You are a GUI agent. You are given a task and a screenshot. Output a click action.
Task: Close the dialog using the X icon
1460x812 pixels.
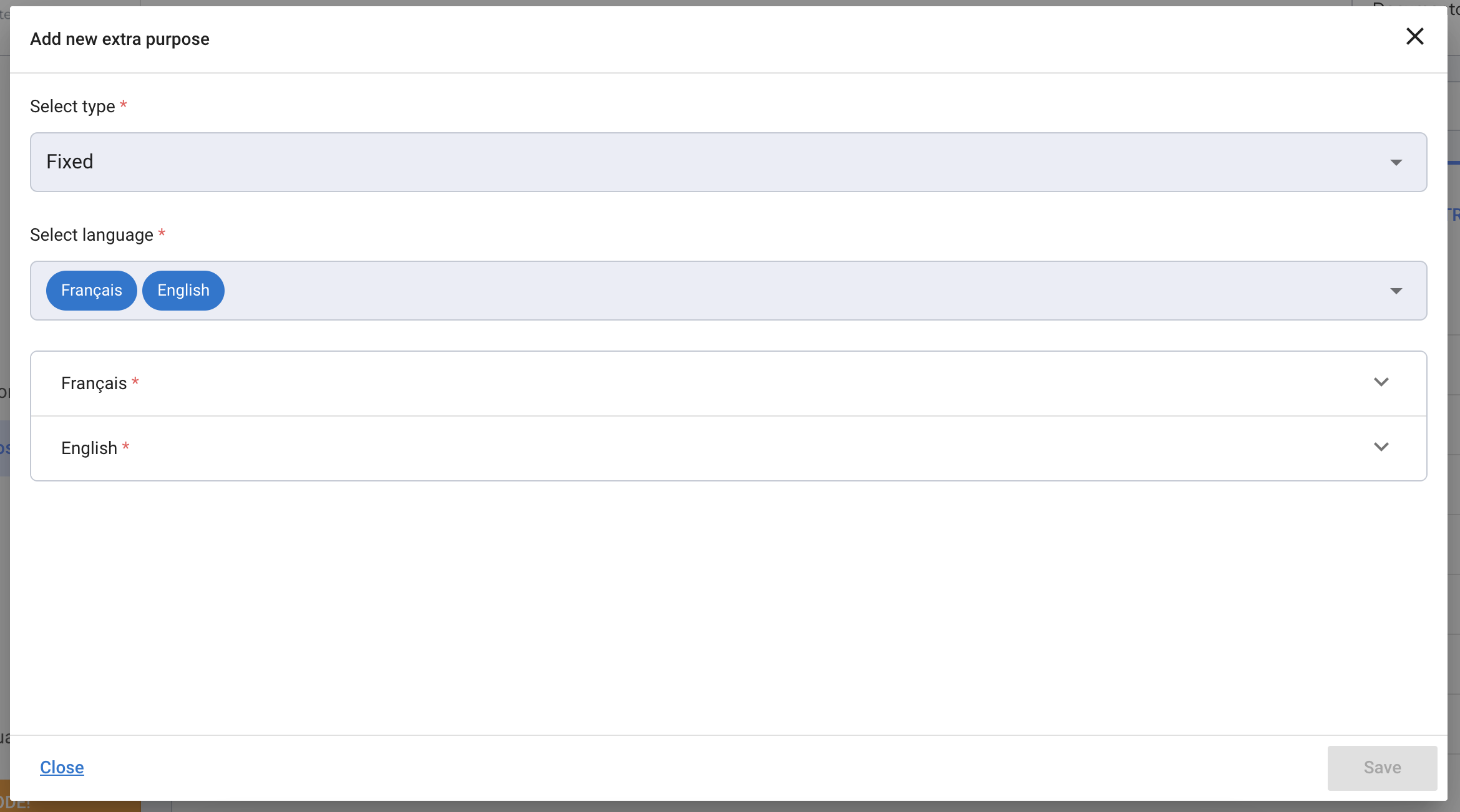pos(1414,37)
